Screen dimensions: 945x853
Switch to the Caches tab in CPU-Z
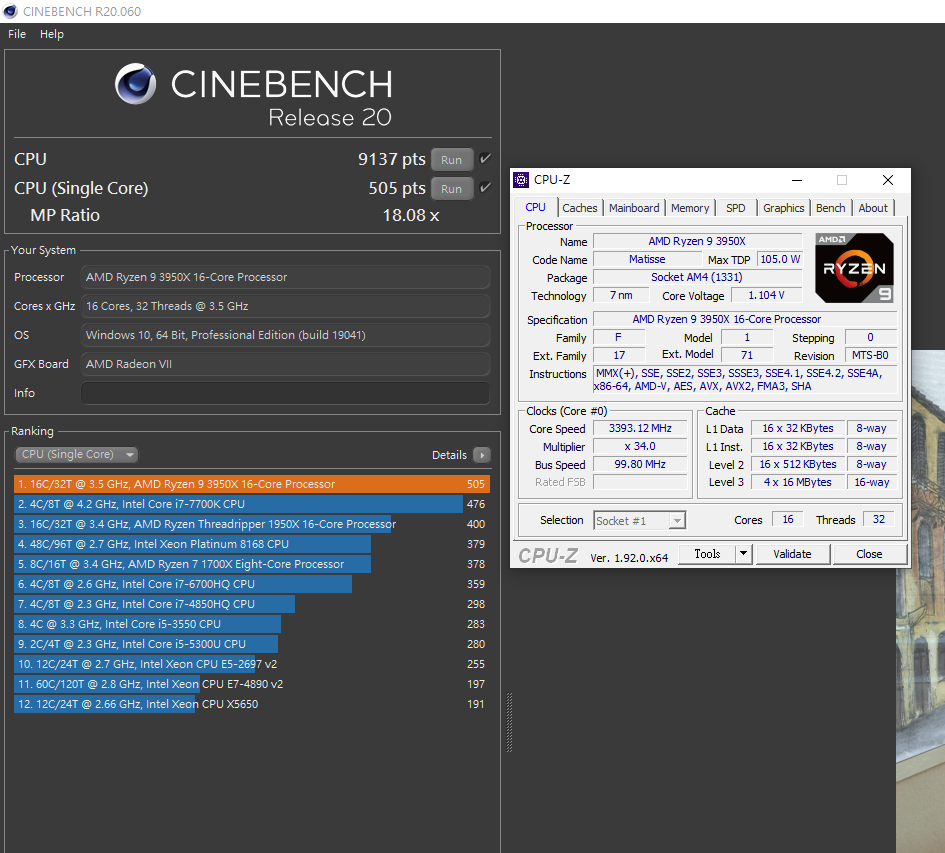tap(580, 208)
